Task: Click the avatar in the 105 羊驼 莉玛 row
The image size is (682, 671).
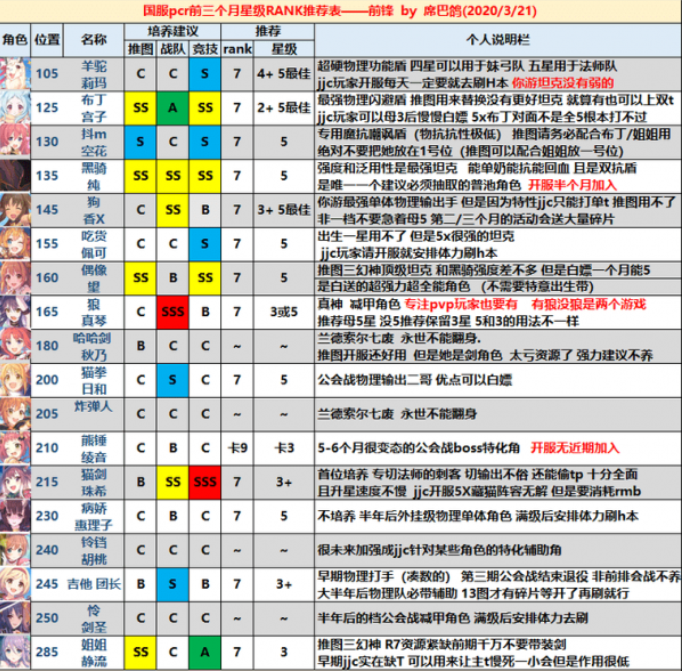Action: pos(15,73)
